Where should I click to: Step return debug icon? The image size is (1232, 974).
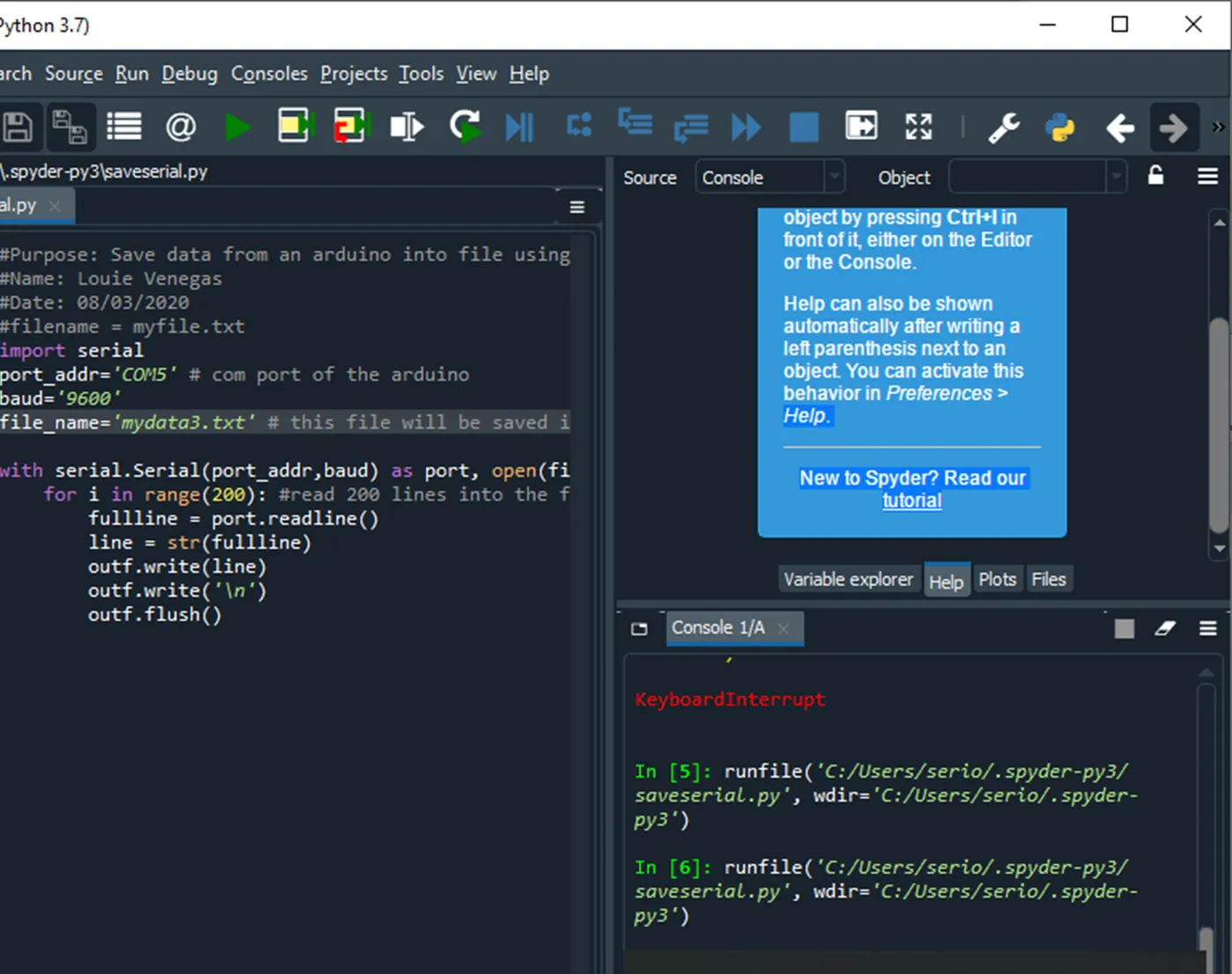[691, 128]
